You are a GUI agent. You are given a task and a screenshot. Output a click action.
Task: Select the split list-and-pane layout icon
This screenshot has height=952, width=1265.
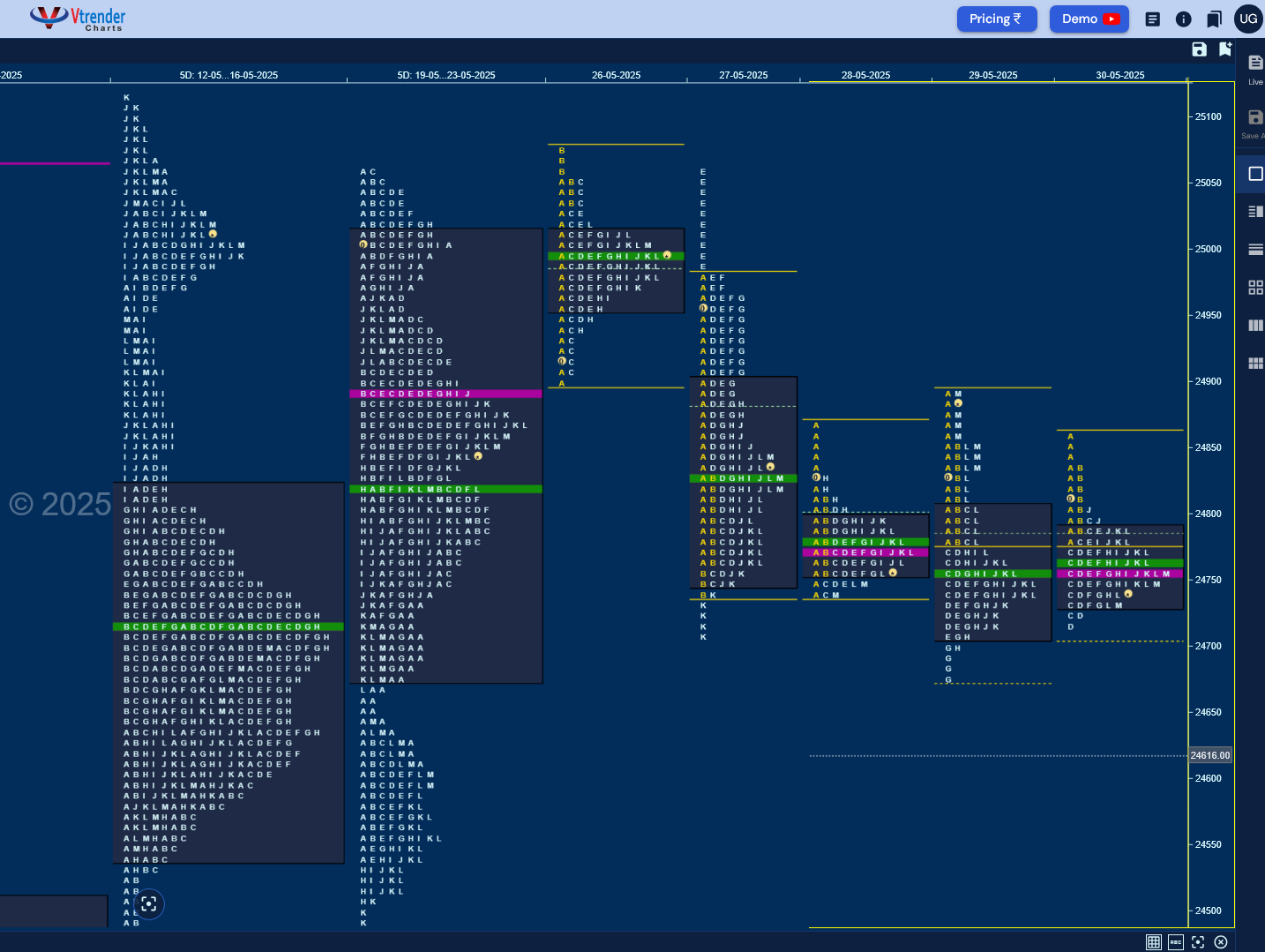point(1255,212)
